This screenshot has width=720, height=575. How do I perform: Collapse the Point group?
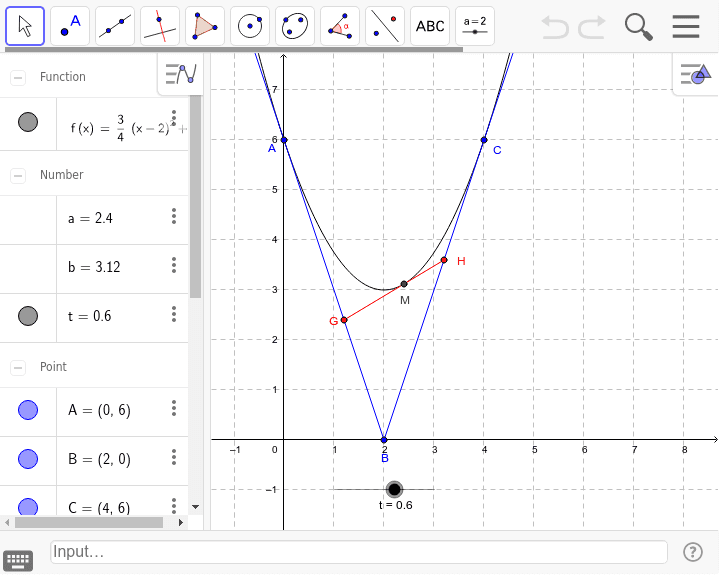(18, 367)
